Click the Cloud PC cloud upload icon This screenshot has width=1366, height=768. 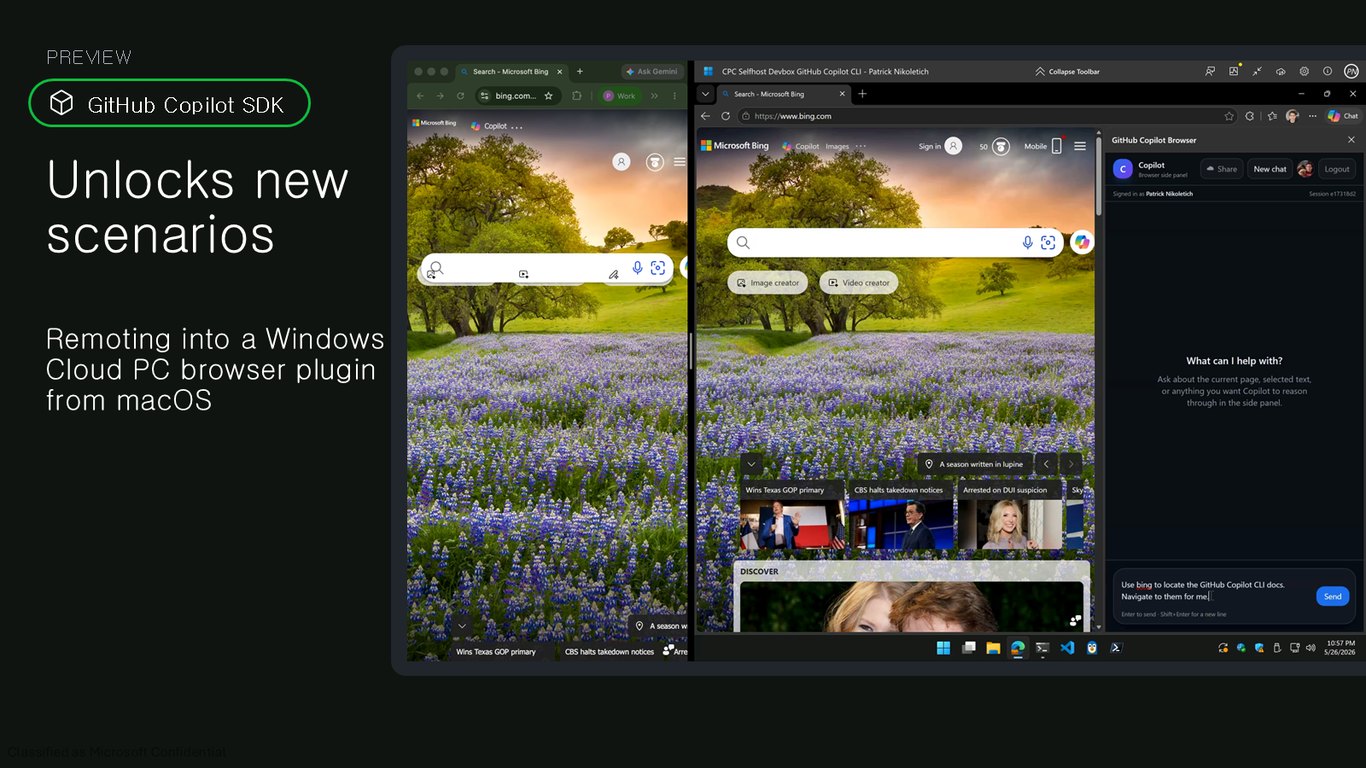1280,72
